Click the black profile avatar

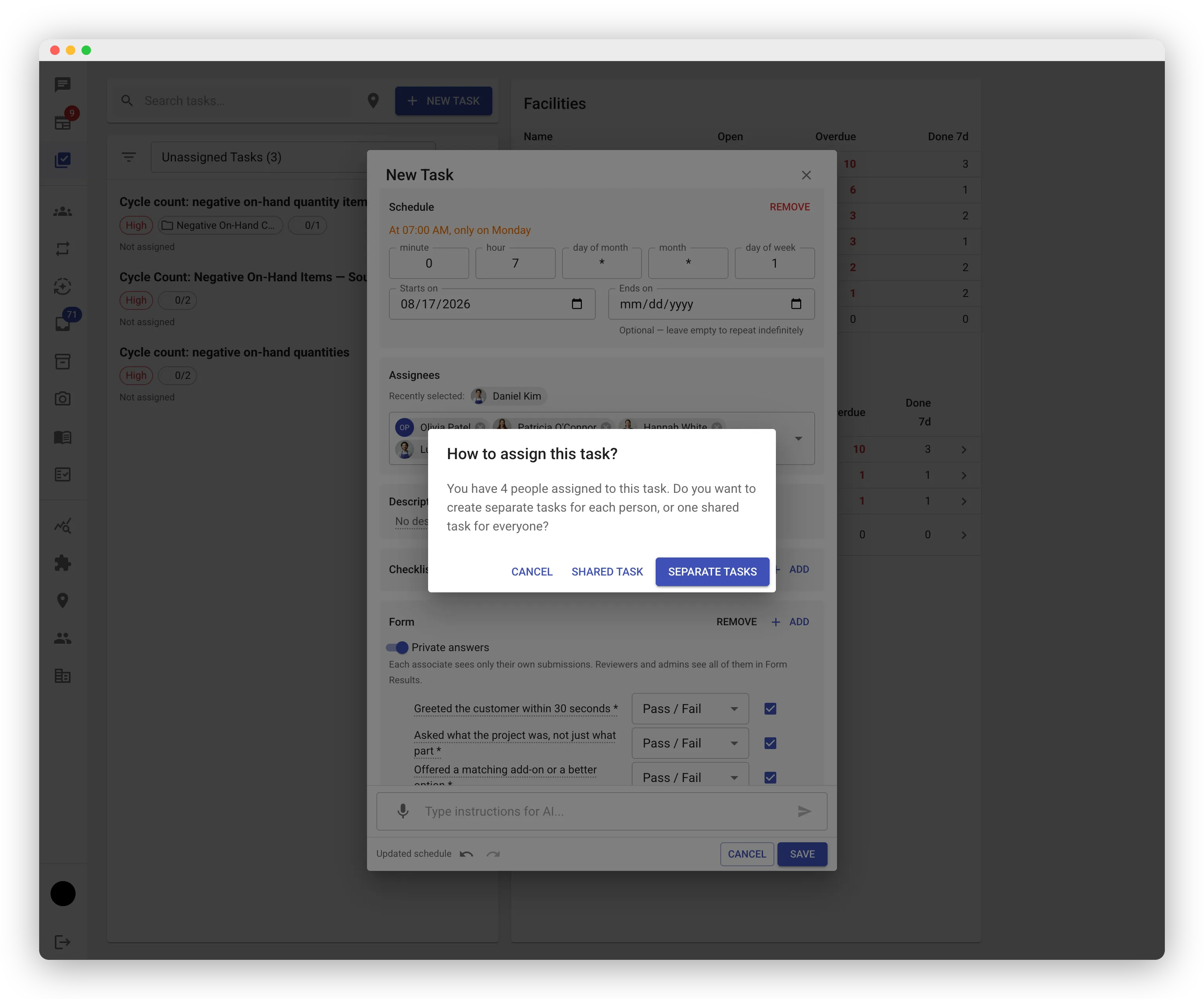pyautogui.click(x=63, y=894)
